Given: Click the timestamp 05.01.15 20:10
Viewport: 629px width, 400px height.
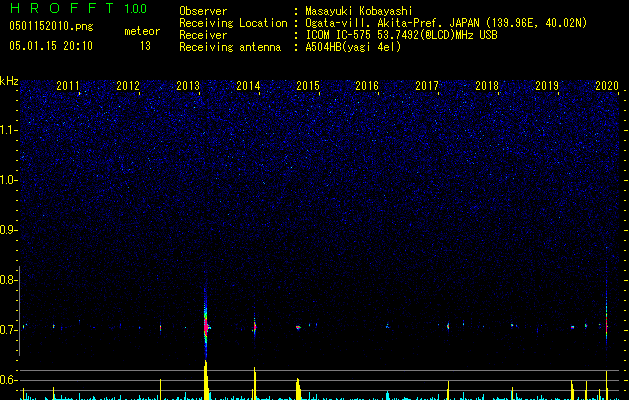Looking at the screenshot, I should (x=51, y=46).
